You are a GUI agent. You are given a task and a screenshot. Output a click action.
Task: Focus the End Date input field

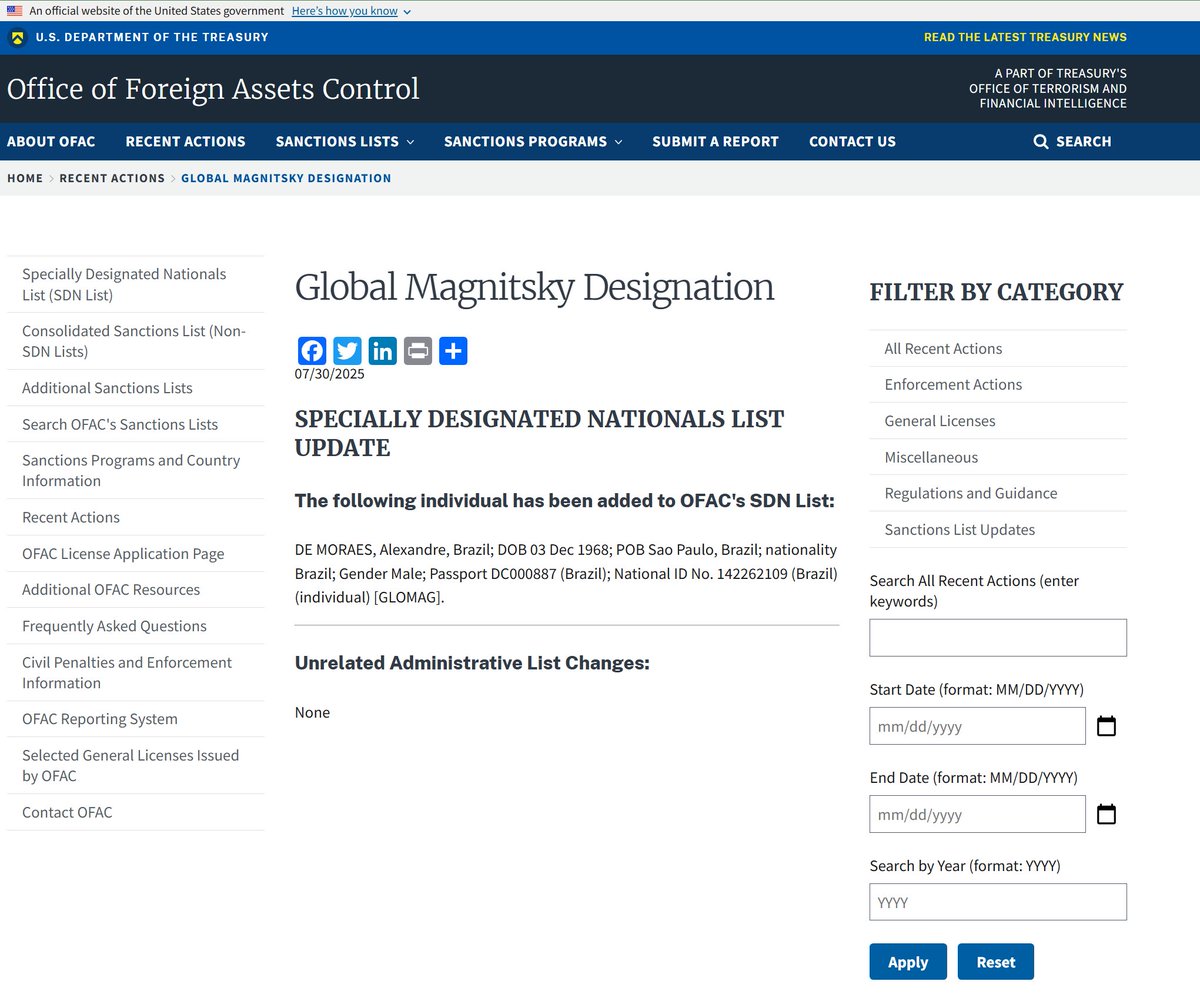977,814
